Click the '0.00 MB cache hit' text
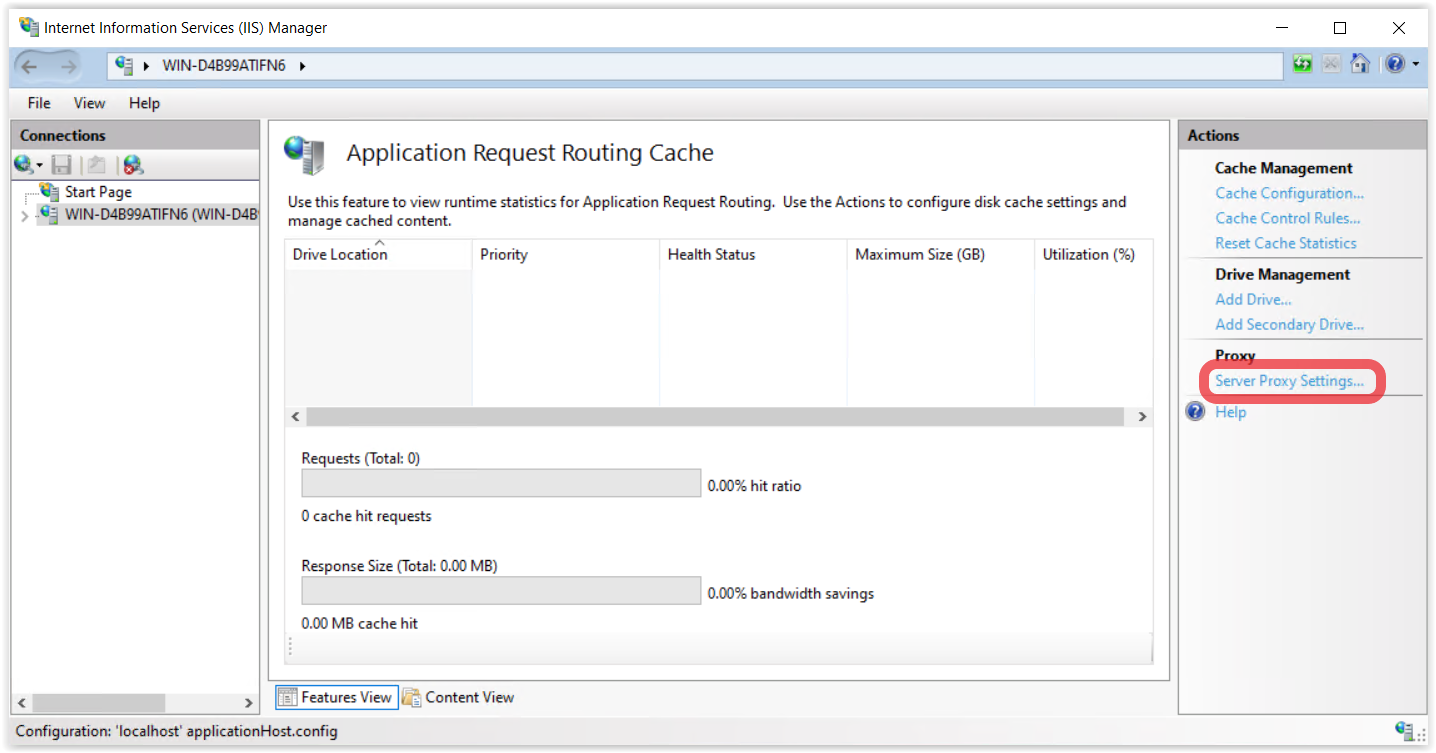Viewport: 1436px width, 753px height. (360, 623)
